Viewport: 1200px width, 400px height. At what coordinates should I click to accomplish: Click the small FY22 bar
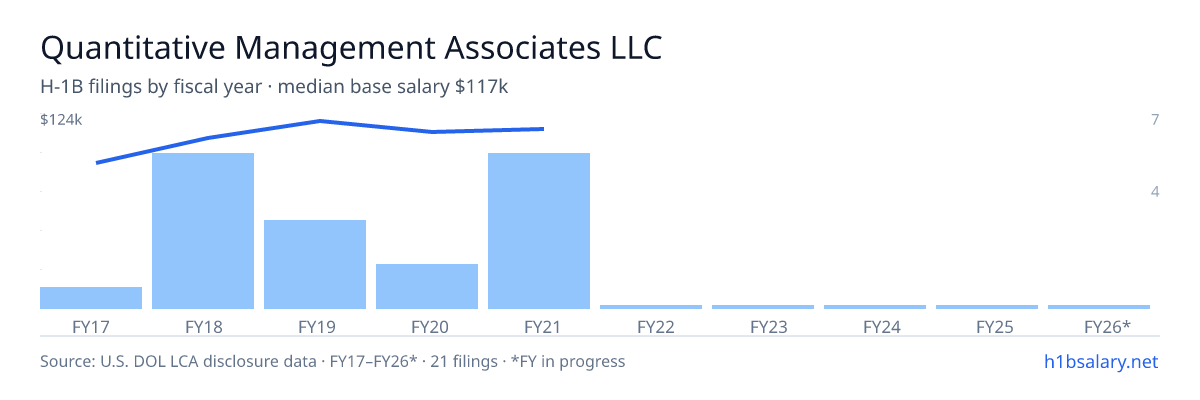click(651, 307)
